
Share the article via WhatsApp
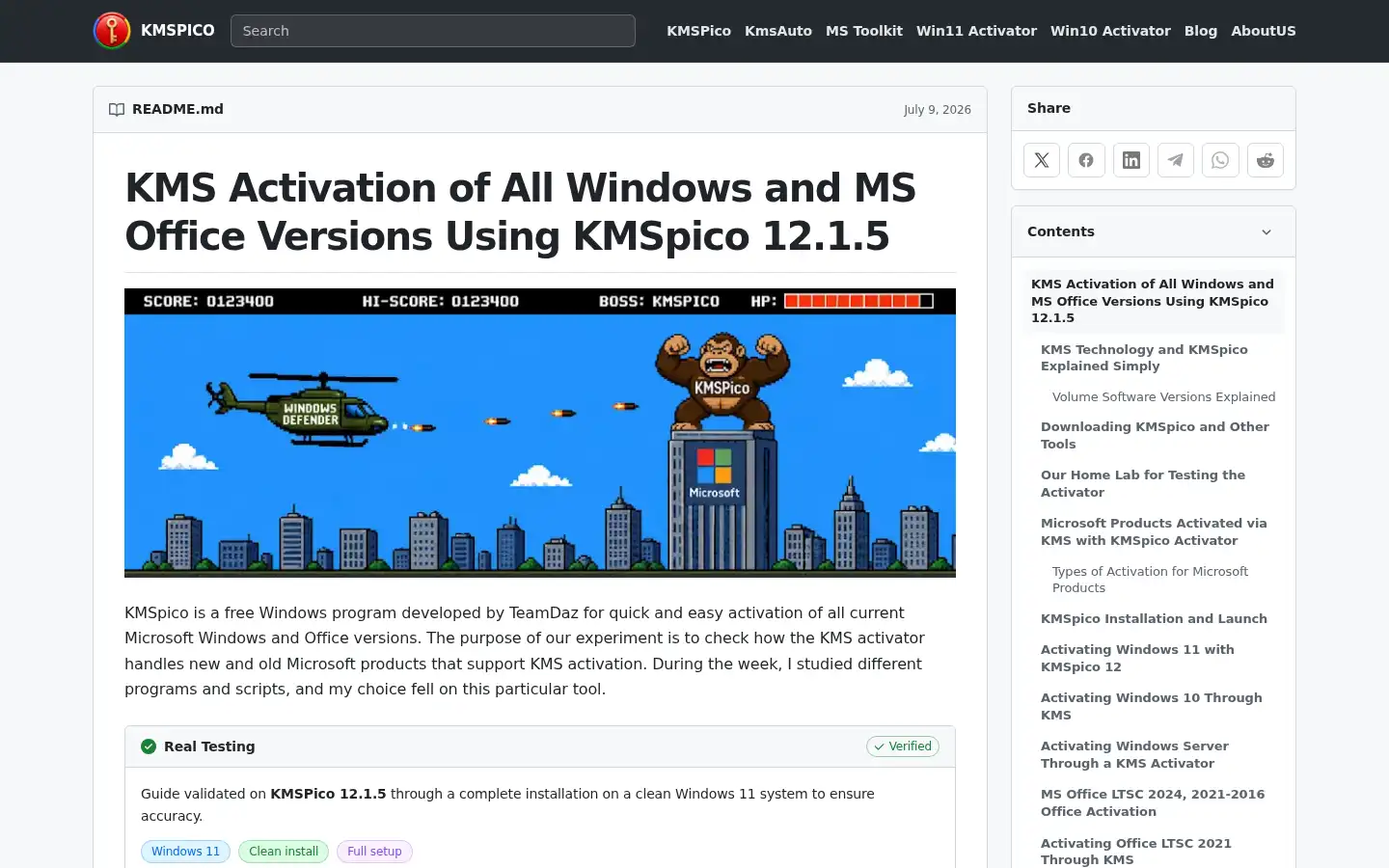click(1220, 160)
